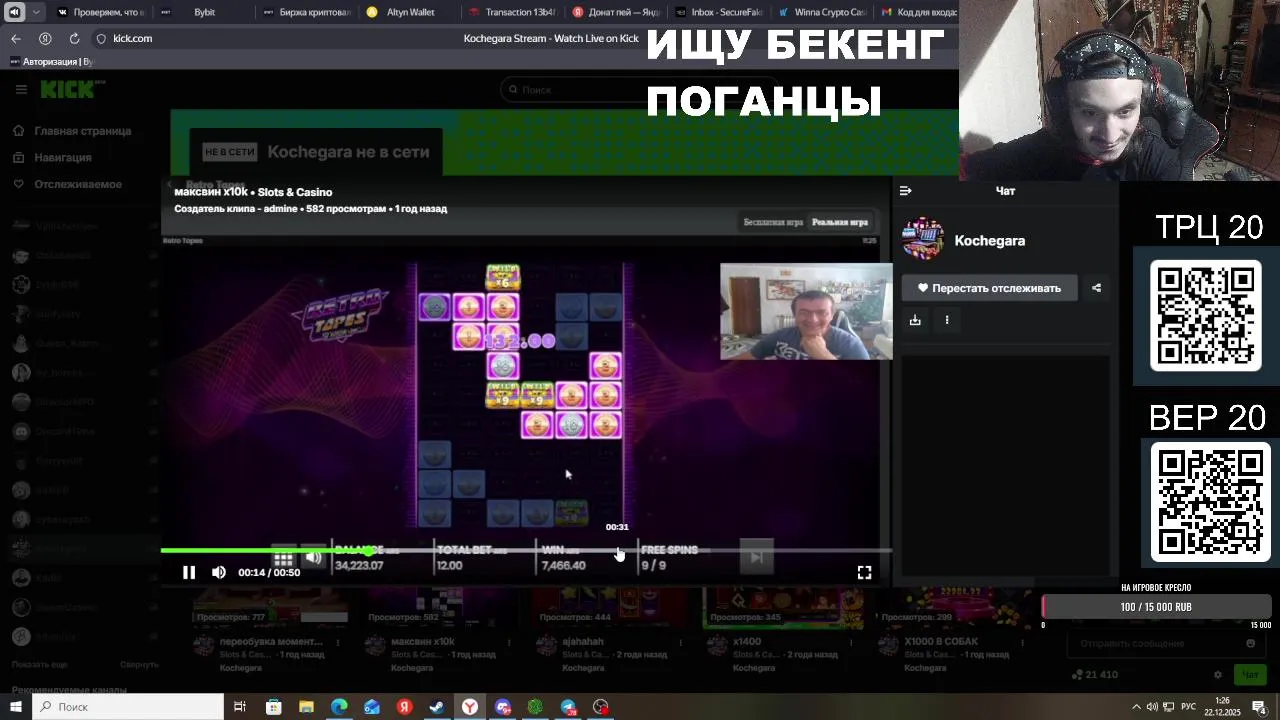Click the Перестать отслеживать button

click(x=989, y=288)
